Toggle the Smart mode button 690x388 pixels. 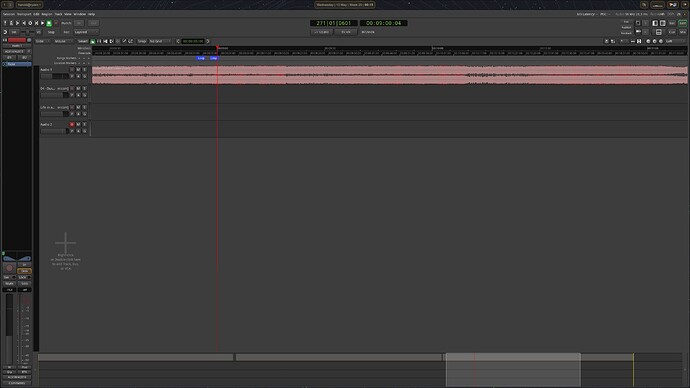coord(83,41)
